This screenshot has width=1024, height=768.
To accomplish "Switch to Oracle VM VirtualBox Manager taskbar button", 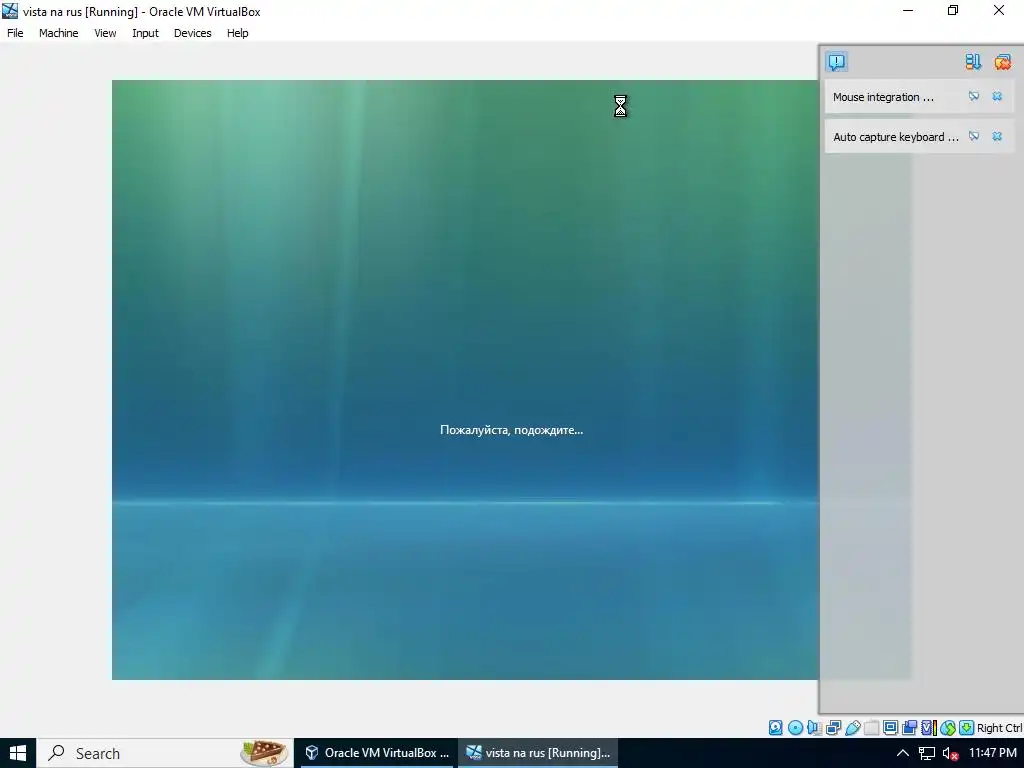I will (x=376, y=753).
